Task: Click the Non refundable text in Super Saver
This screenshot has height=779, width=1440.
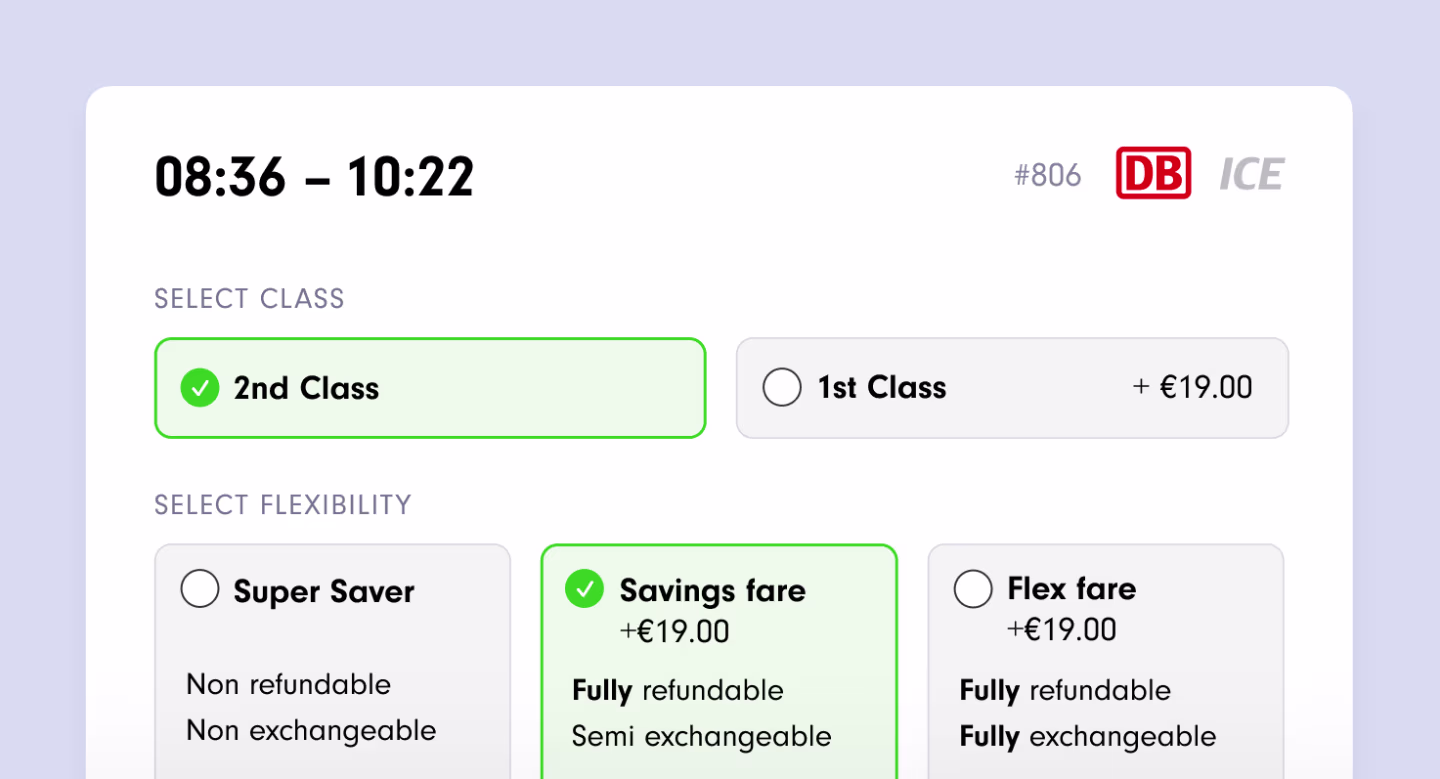Action: click(x=288, y=685)
